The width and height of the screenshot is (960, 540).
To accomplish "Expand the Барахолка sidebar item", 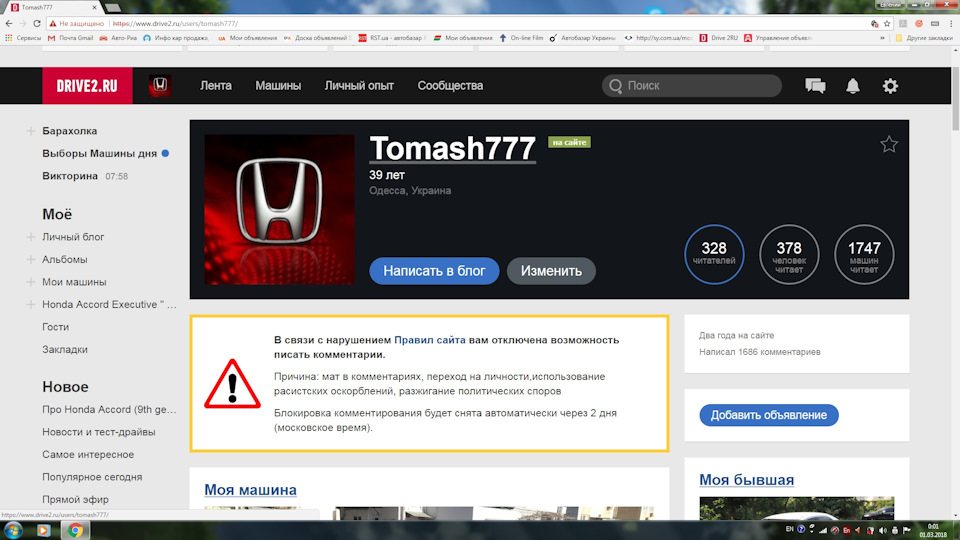I will click(31, 131).
